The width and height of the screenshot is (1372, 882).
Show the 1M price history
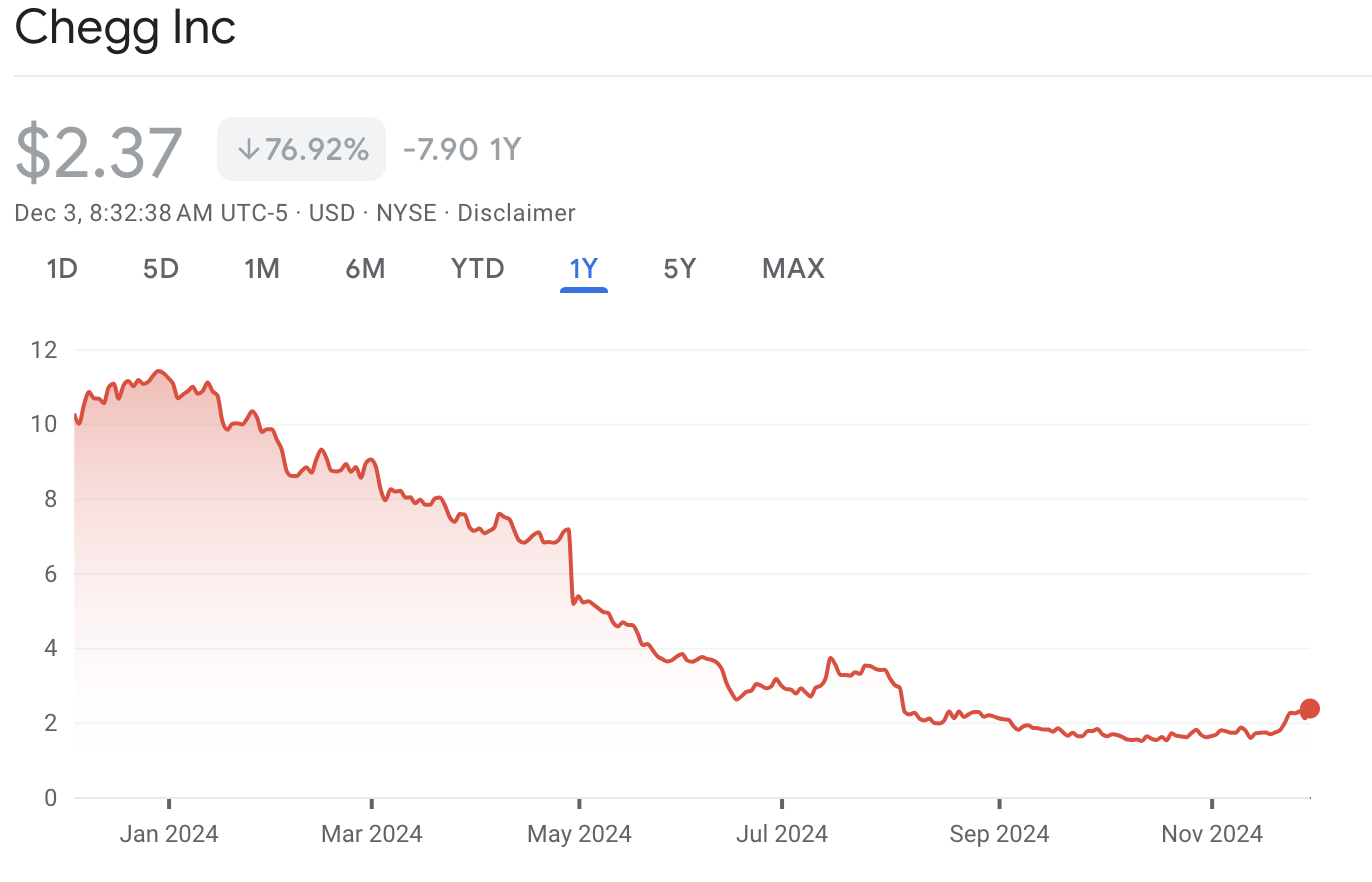(x=261, y=268)
